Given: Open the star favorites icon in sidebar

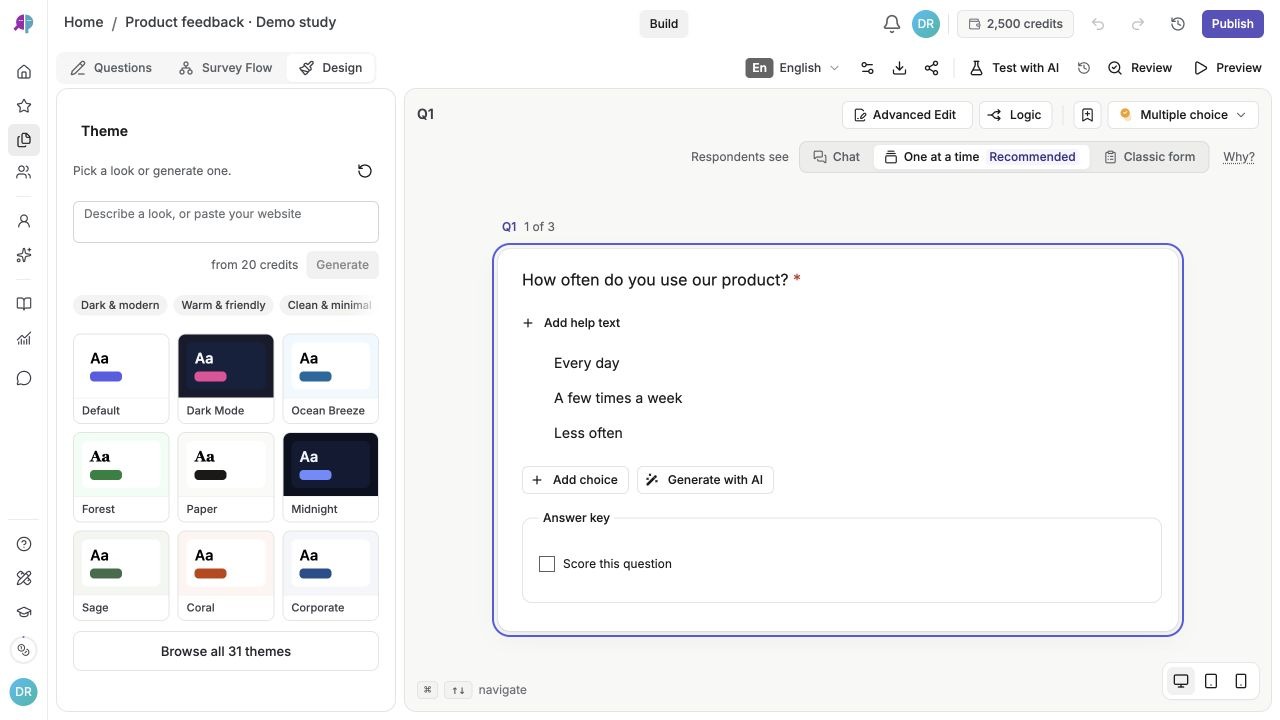Looking at the screenshot, I should click(24, 106).
